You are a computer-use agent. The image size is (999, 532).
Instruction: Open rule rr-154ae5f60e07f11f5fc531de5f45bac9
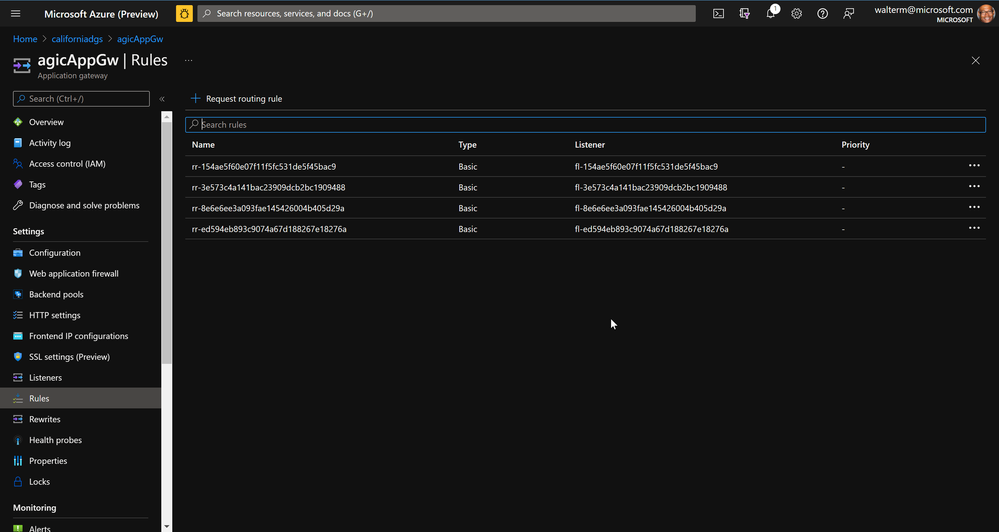(264, 166)
